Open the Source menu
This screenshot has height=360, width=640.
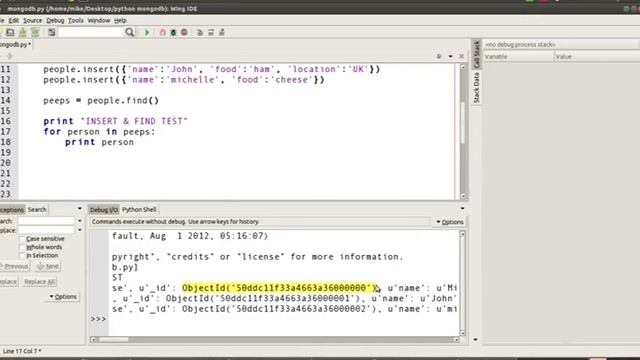point(32,20)
